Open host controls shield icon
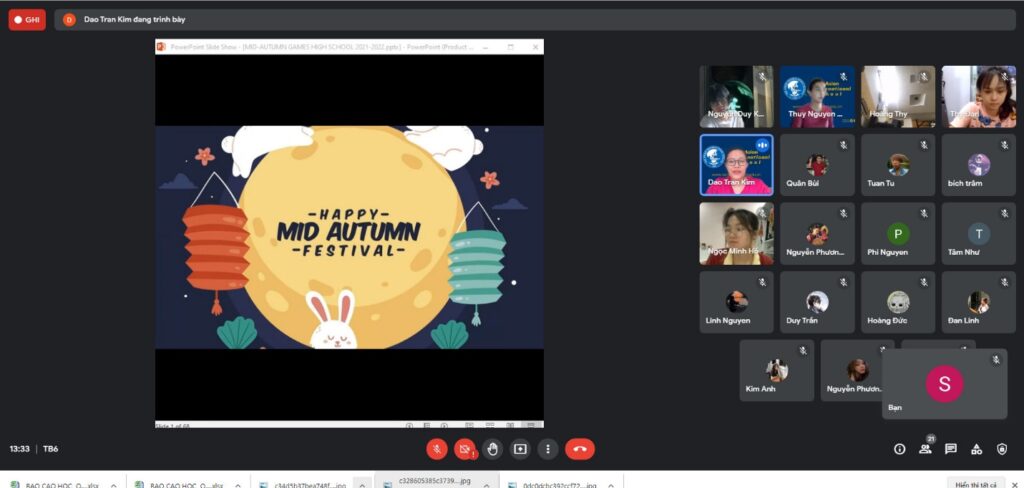 tap(1002, 449)
